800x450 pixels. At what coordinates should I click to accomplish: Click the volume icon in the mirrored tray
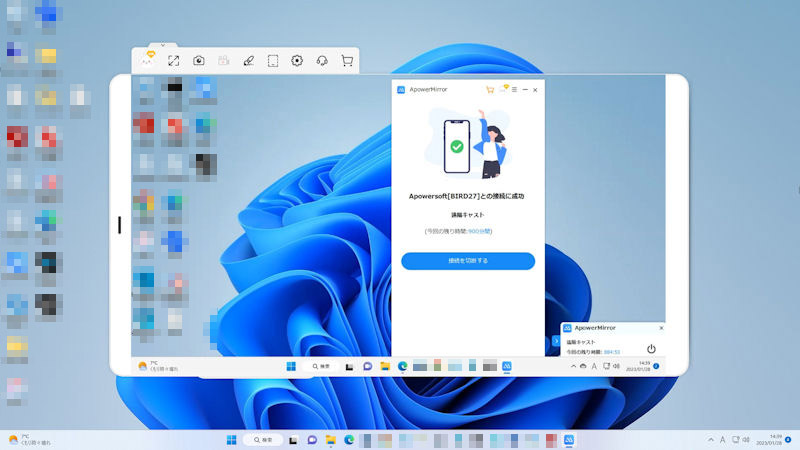point(616,366)
